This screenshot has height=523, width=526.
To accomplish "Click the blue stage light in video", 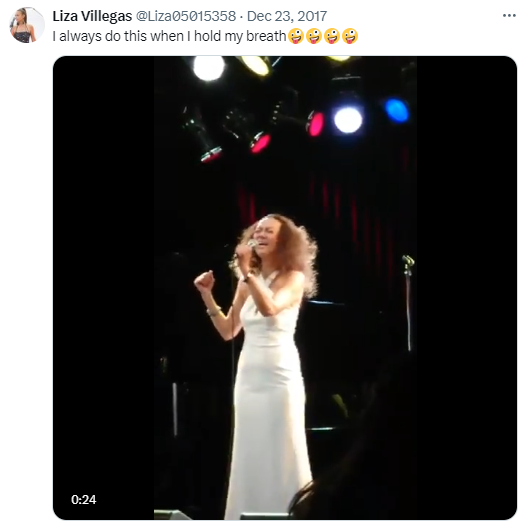I will pyautogui.click(x=397, y=110).
